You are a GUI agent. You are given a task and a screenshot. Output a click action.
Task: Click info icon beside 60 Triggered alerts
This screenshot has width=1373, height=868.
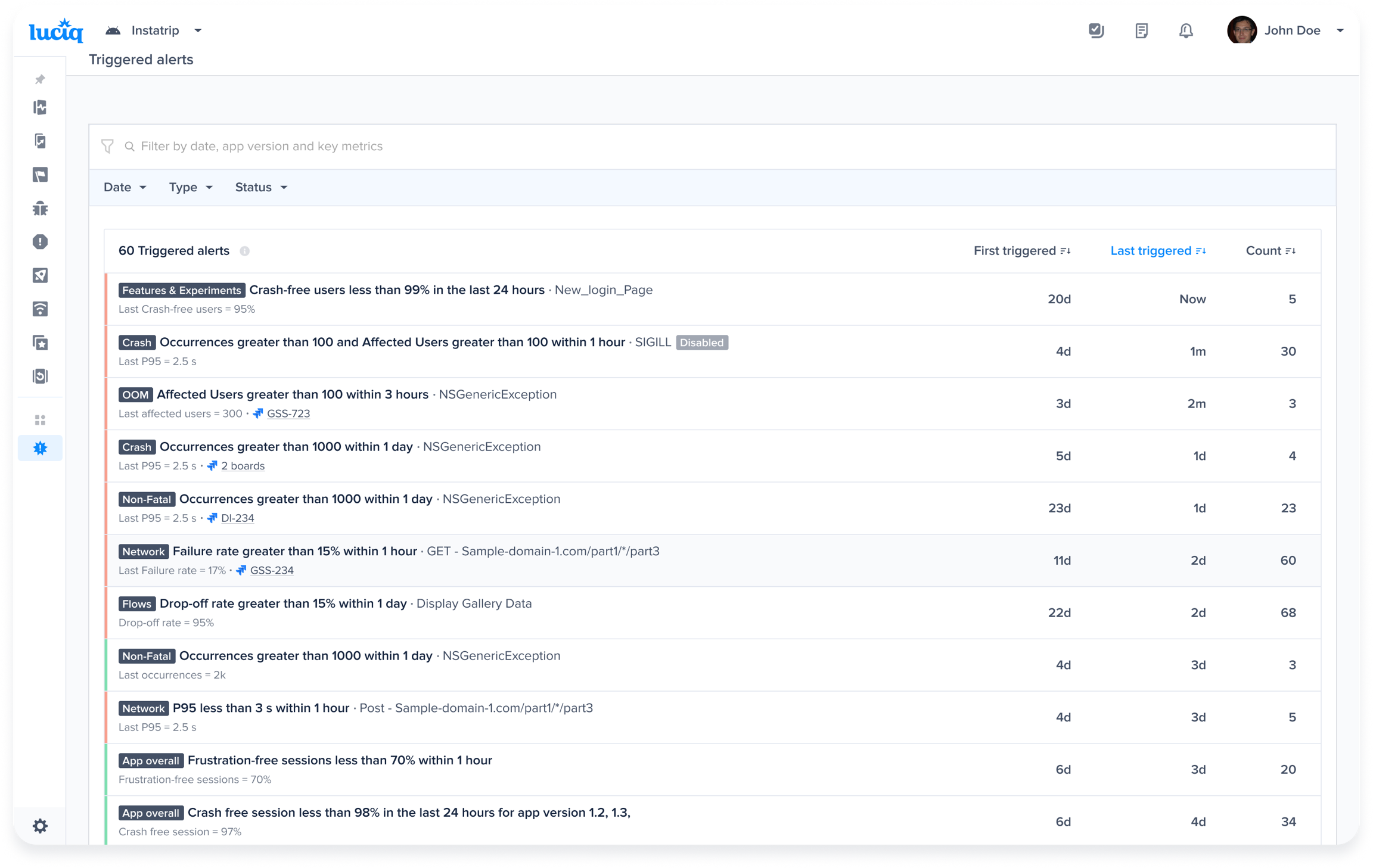pyautogui.click(x=244, y=251)
